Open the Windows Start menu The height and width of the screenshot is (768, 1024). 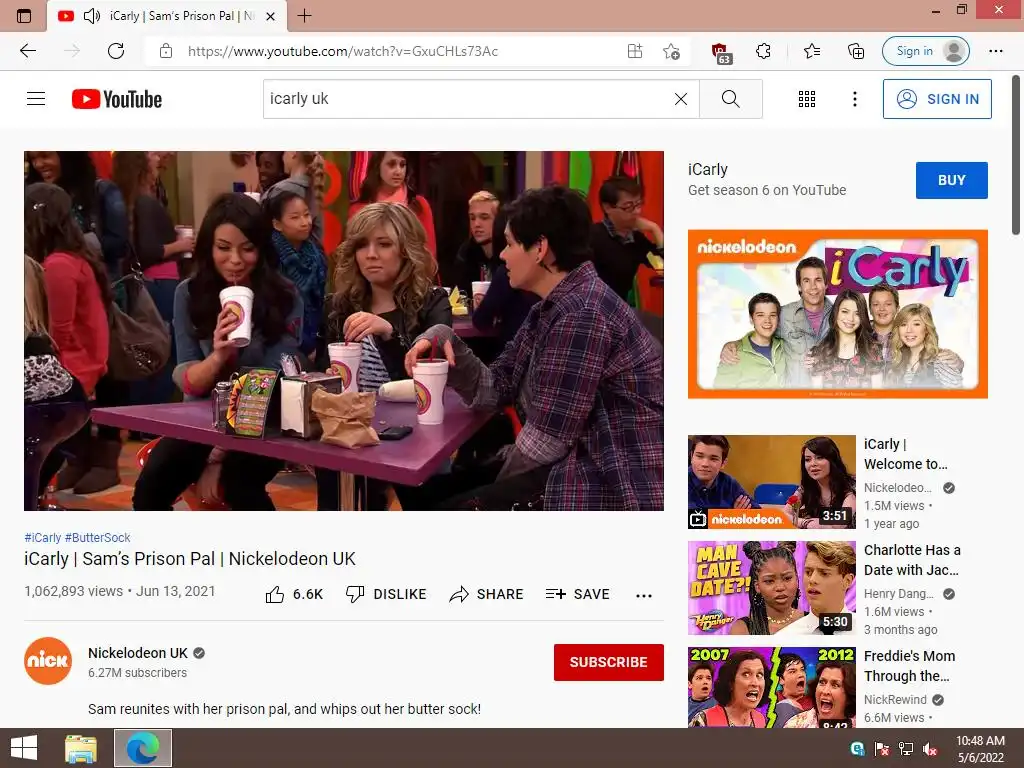pos(24,748)
